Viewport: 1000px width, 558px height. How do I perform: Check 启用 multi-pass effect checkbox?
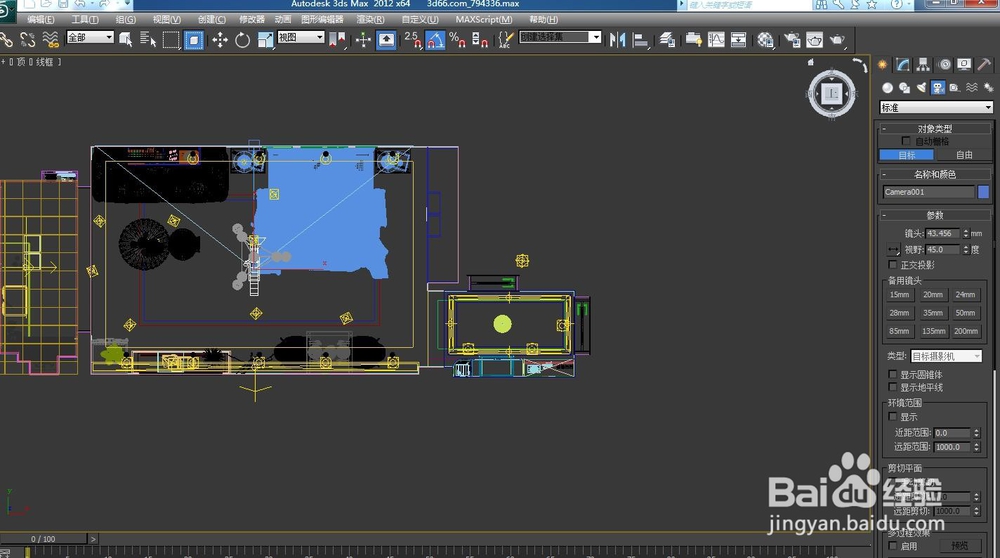tap(892, 546)
